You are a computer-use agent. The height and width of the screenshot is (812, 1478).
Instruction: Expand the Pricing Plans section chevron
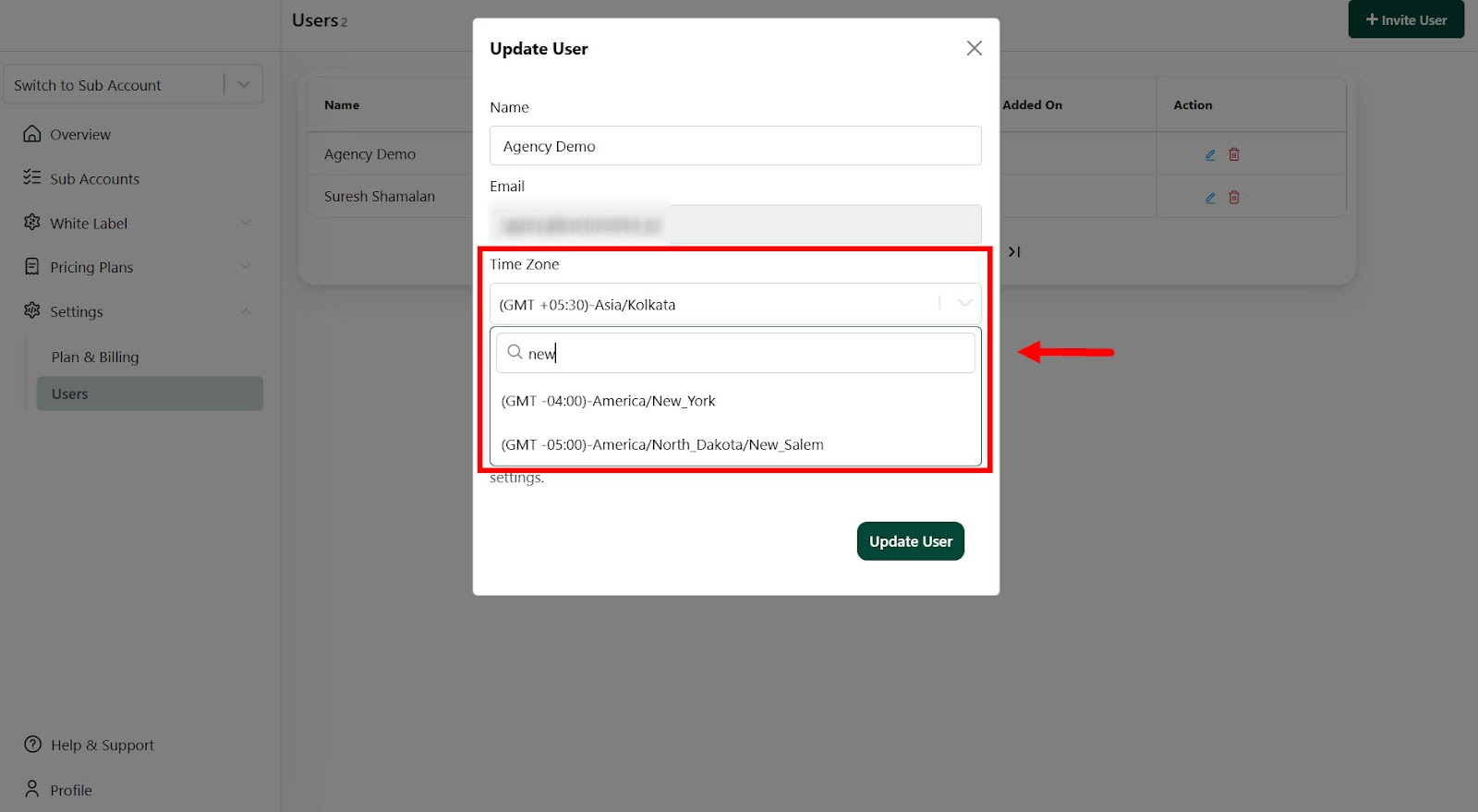(x=246, y=267)
